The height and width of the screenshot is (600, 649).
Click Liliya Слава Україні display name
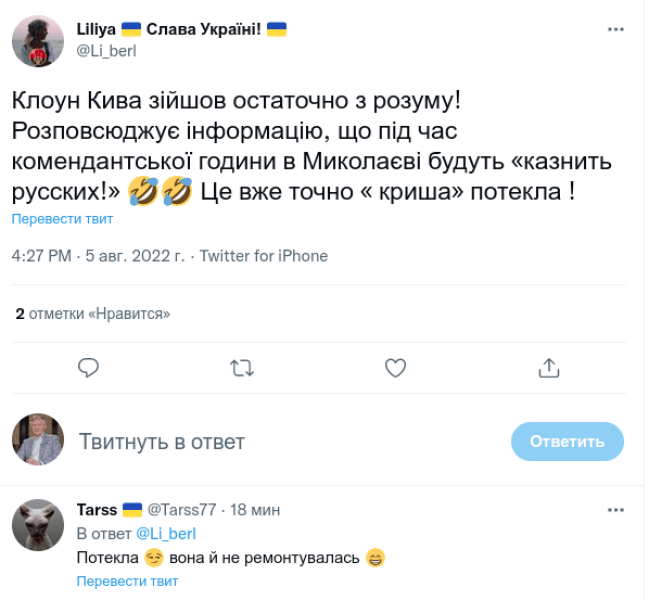coord(181,29)
